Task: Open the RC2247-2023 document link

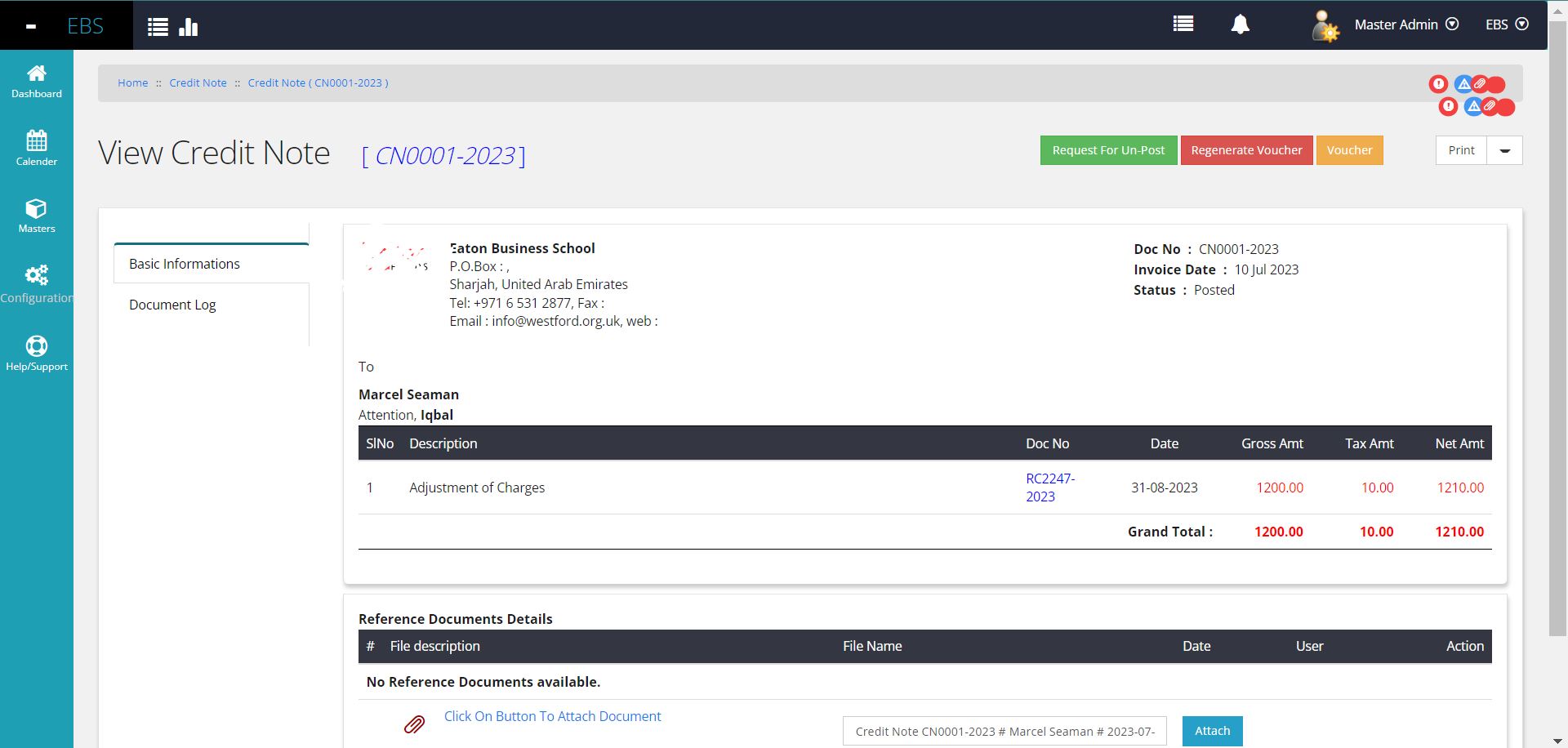Action: (1049, 488)
